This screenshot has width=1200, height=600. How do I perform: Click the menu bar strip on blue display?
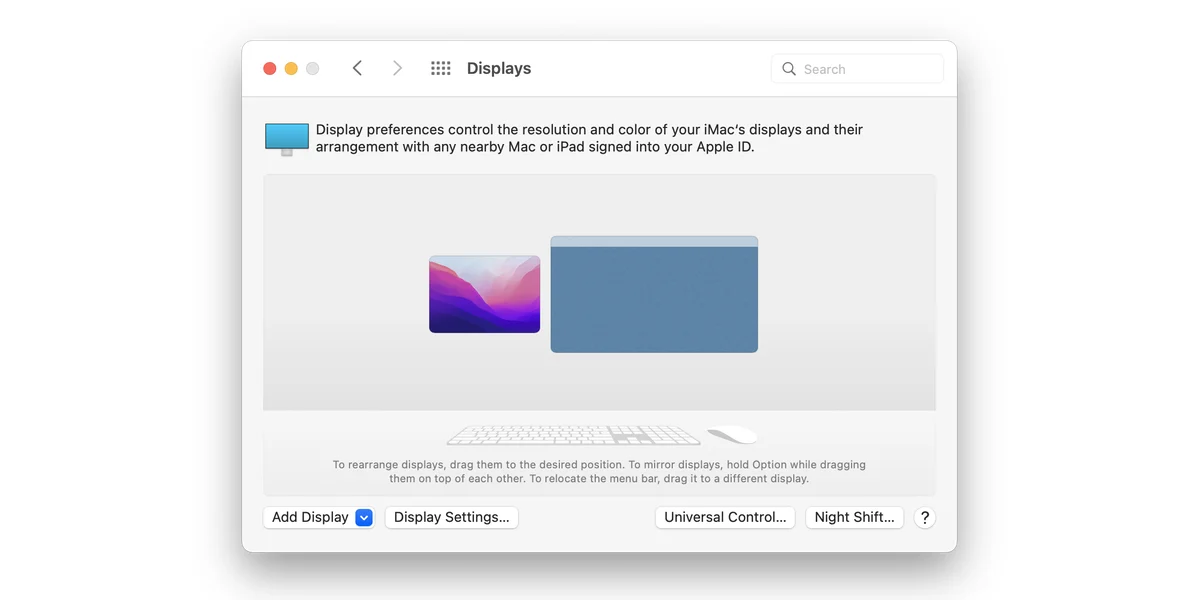[x=654, y=241]
